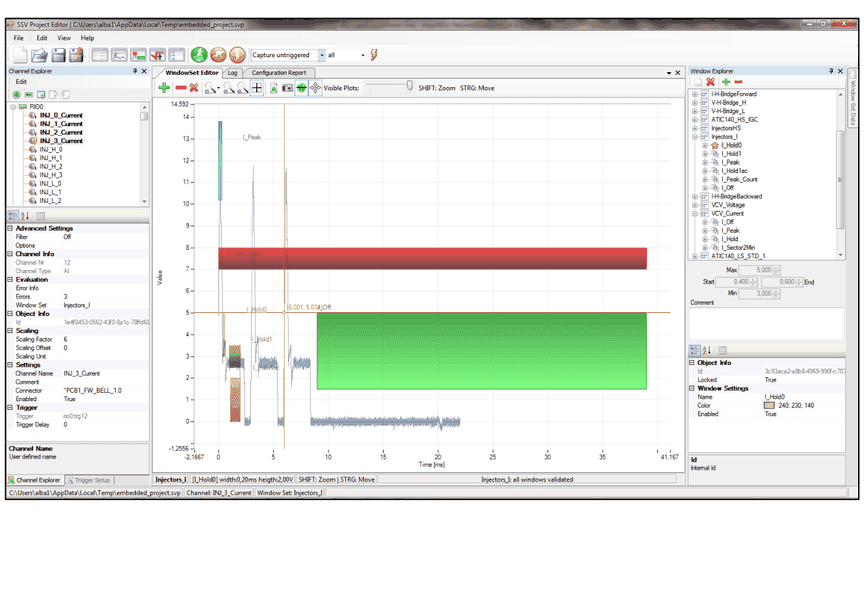The image size is (864, 597).
Task: Select INJ_0_Current channel
Action: pos(61,115)
